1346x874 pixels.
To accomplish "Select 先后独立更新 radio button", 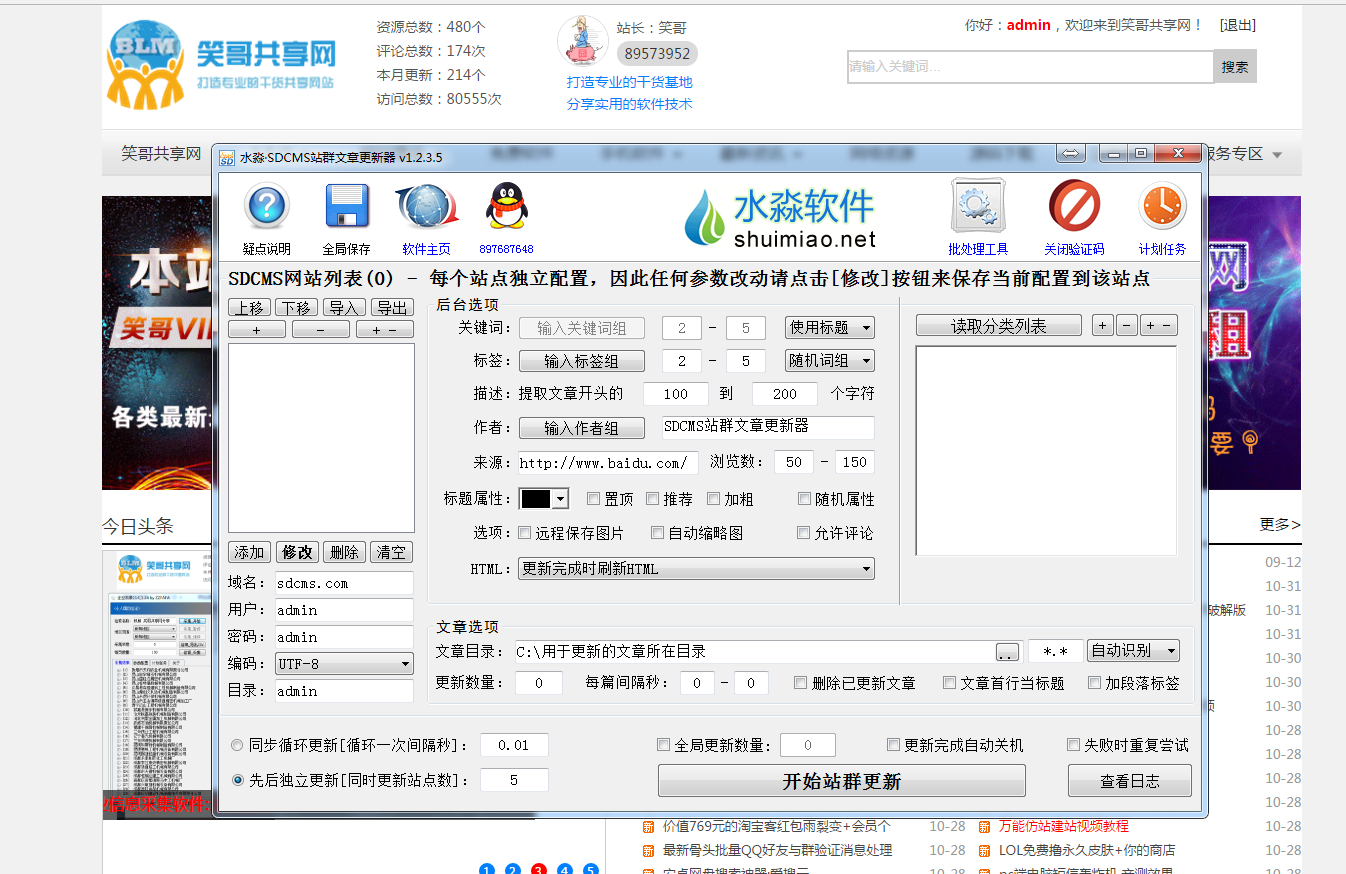I will click(237, 780).
